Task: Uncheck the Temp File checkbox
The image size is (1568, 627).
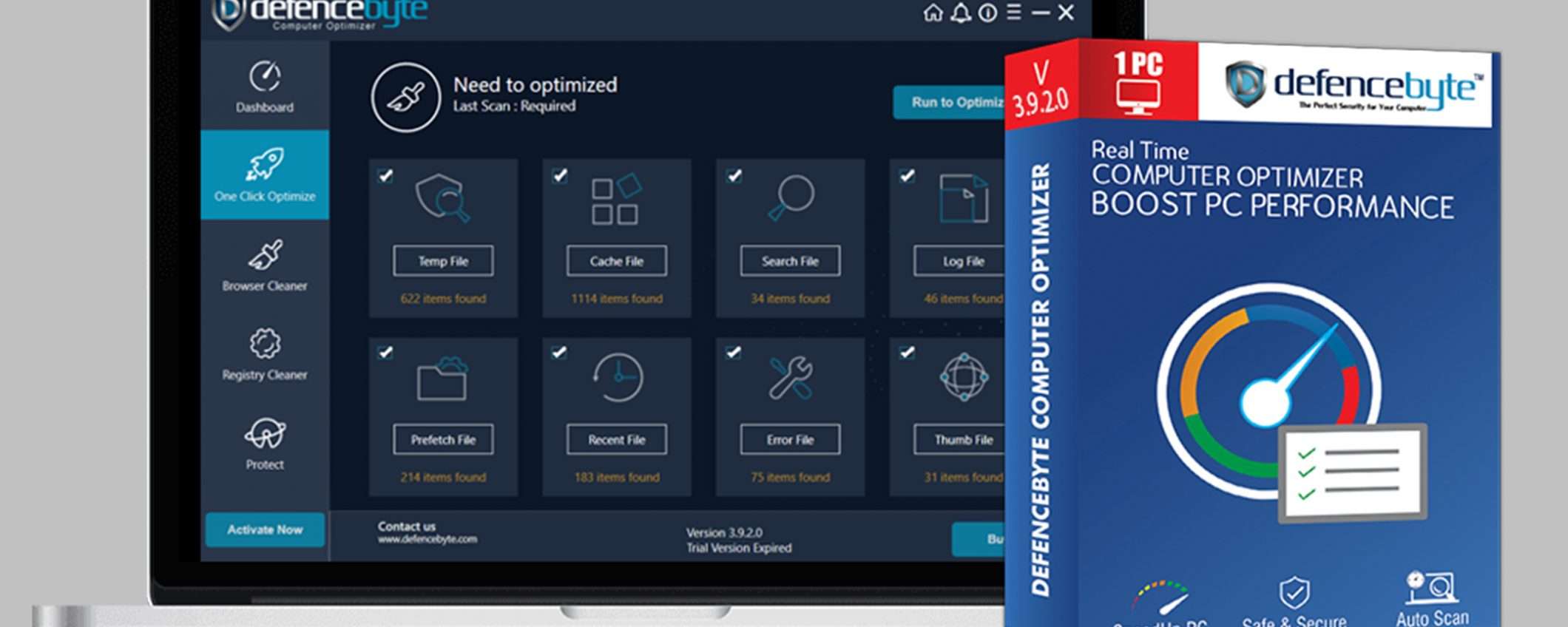Action: (x=385, y=175)
